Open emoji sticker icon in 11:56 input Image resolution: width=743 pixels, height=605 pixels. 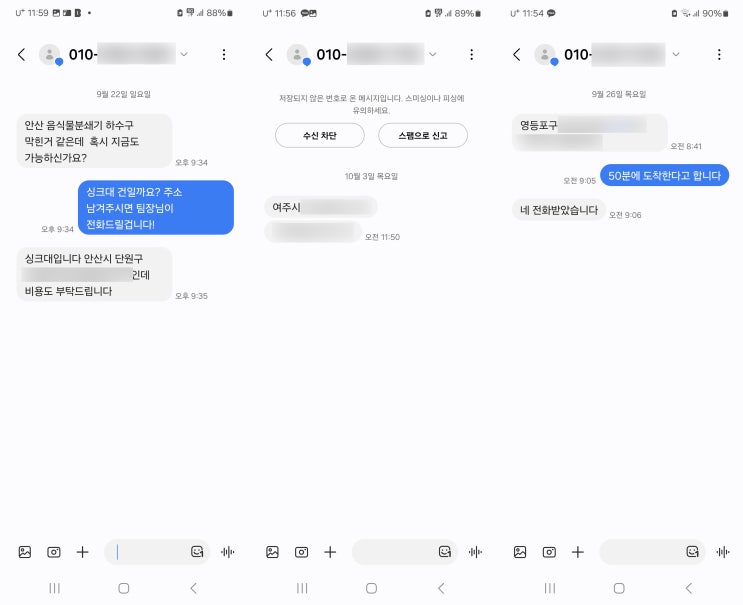coord(444,551)
